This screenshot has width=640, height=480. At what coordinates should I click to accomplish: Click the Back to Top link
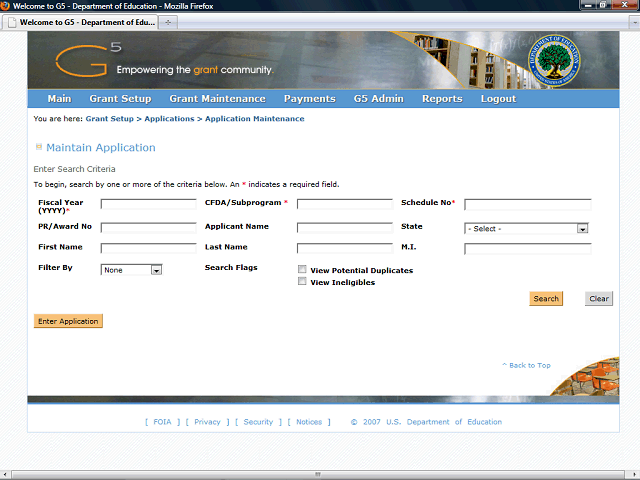click(526, 365)
